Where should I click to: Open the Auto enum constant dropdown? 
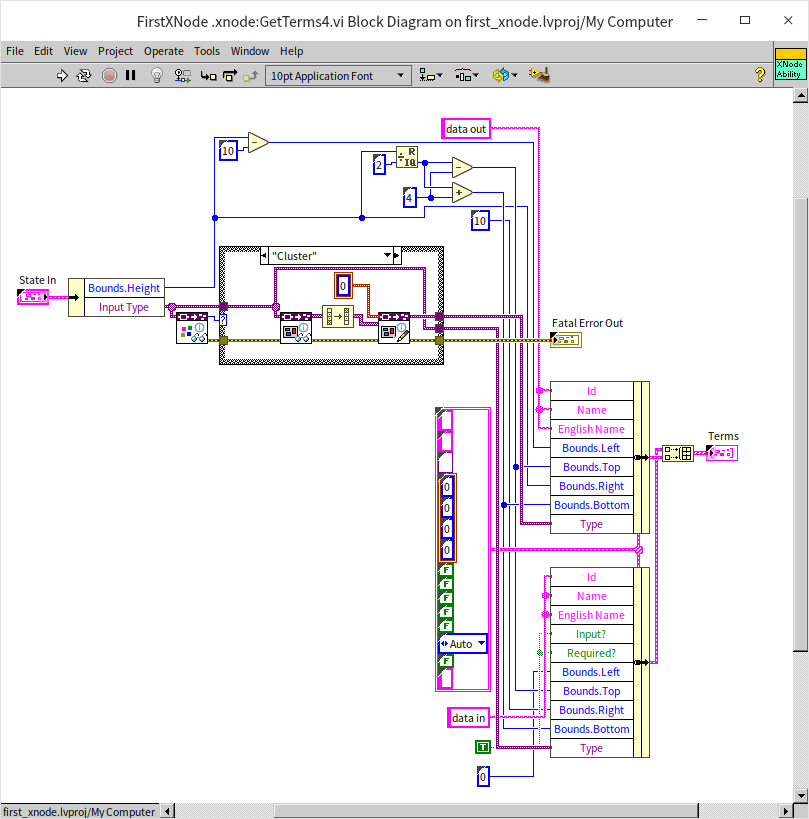point(481,644)
